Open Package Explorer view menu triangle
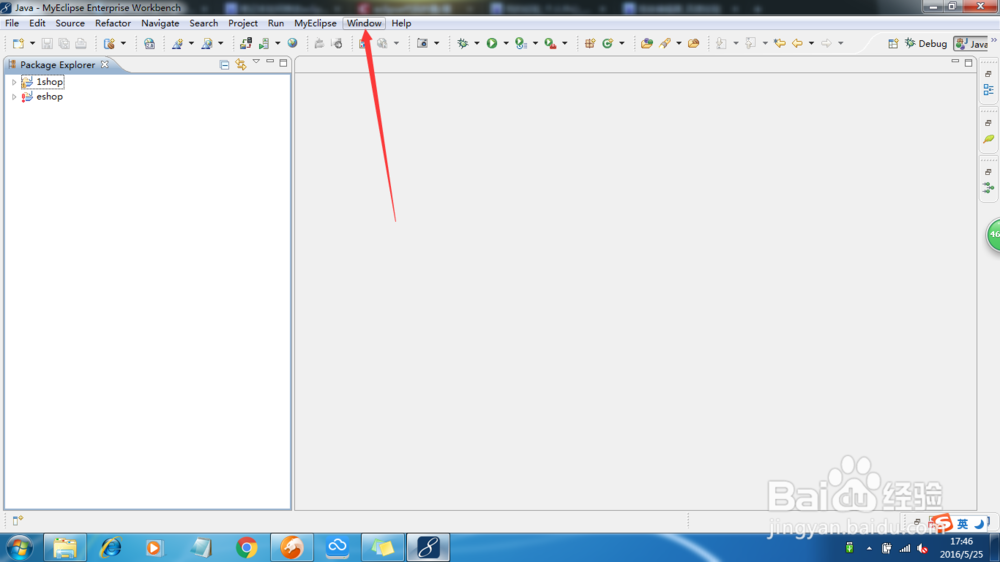1000x562 pixels. pos(256,62)
